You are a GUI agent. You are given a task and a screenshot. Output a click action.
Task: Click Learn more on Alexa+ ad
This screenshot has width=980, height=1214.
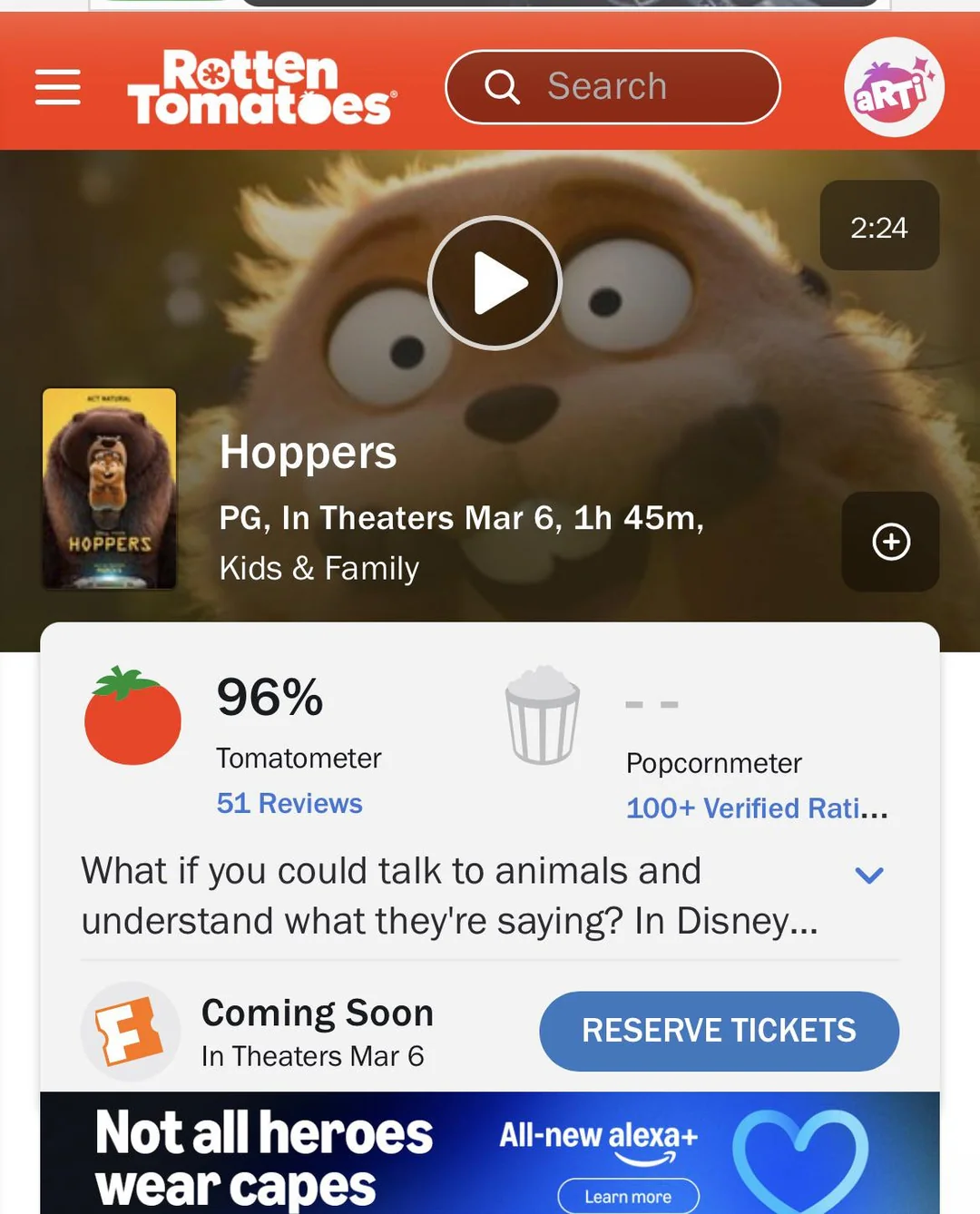click(x=628, y=1196)
